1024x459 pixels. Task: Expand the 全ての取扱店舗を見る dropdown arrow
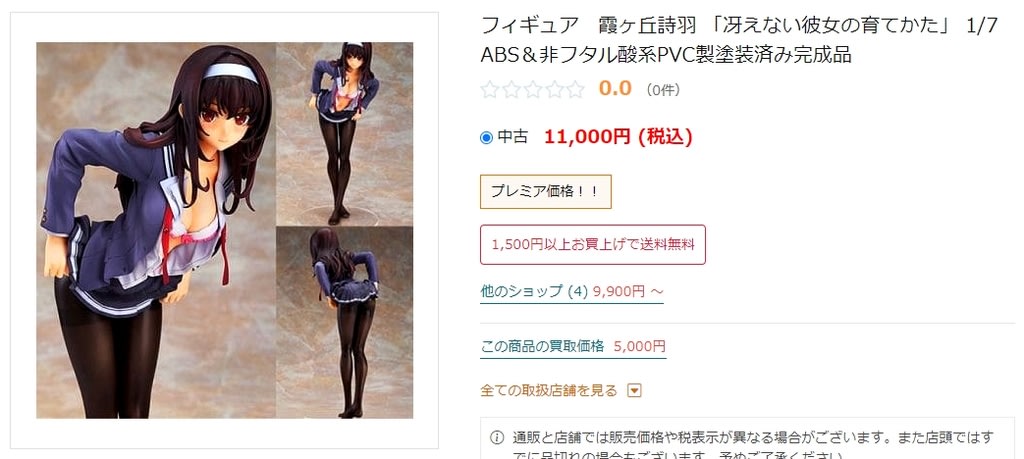tap(634, 391)
